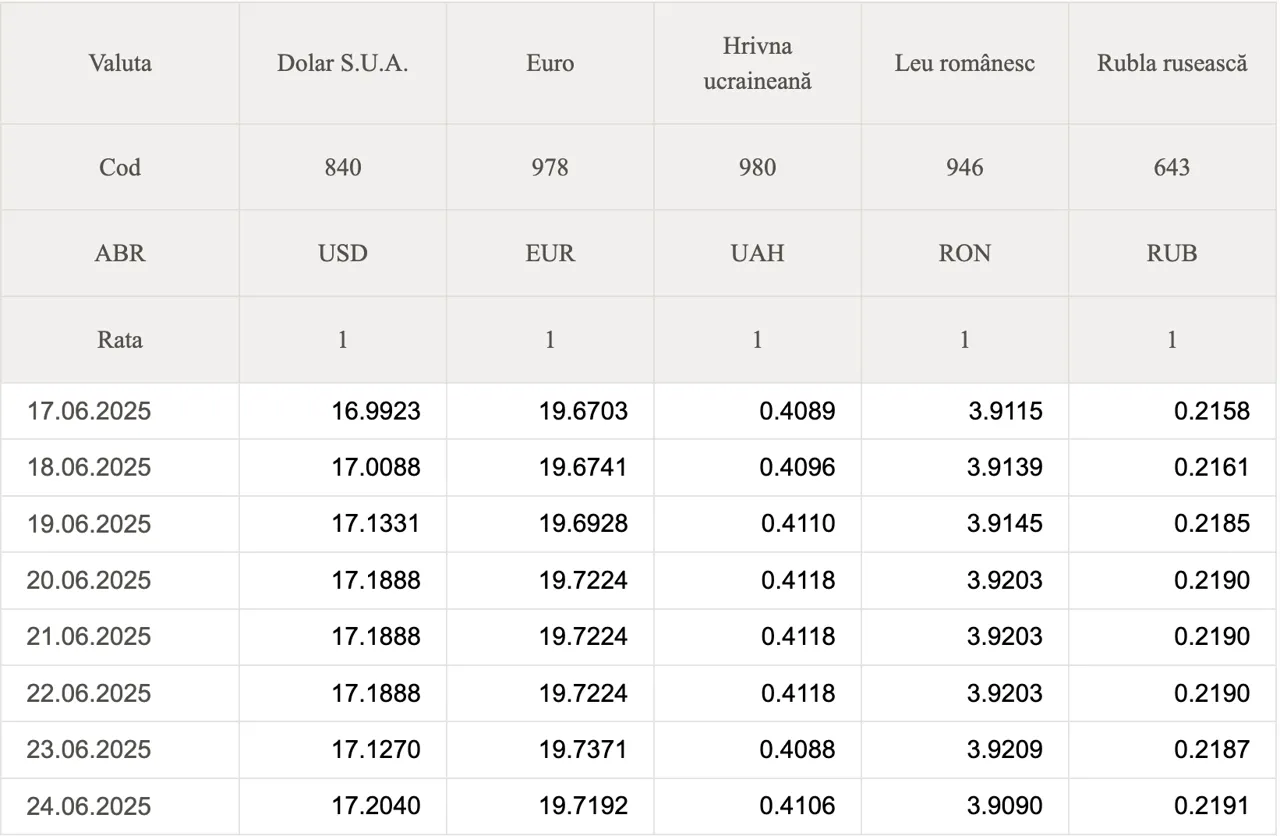Select the EUR abbreviation cell
Screen dimensions: 1280x836
click(x=550, y=253)
